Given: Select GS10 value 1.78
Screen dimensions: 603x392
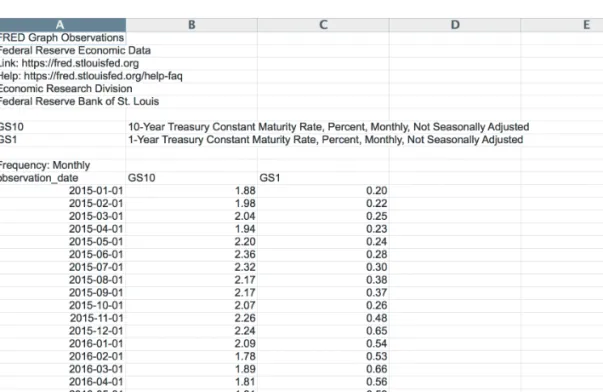Looking at the screenshot, I should click(x=192, y=356).
